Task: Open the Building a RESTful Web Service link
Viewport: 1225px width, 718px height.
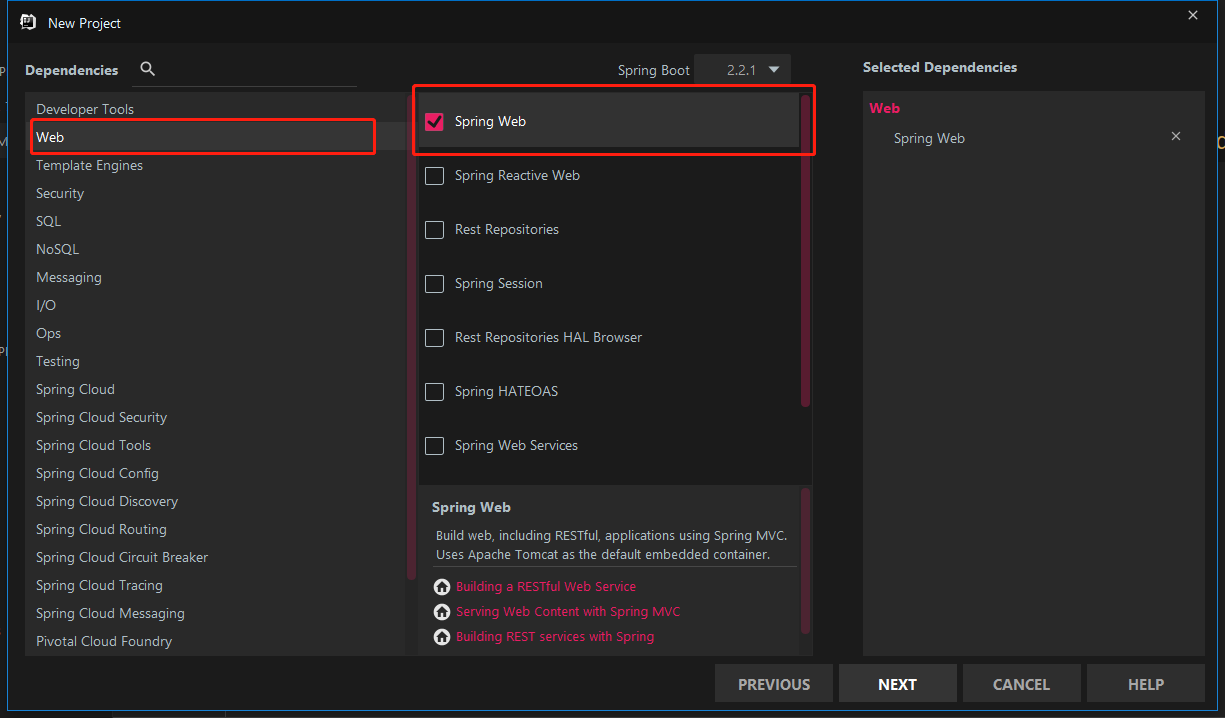Action: tap(545, 587)
